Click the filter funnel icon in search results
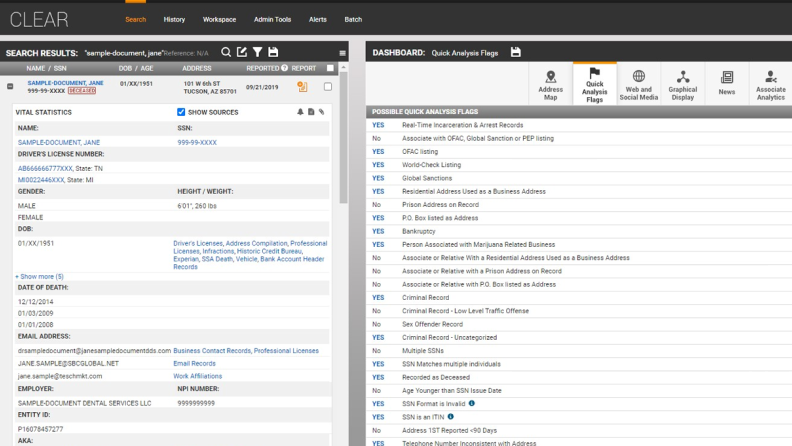 pos(257,52)
